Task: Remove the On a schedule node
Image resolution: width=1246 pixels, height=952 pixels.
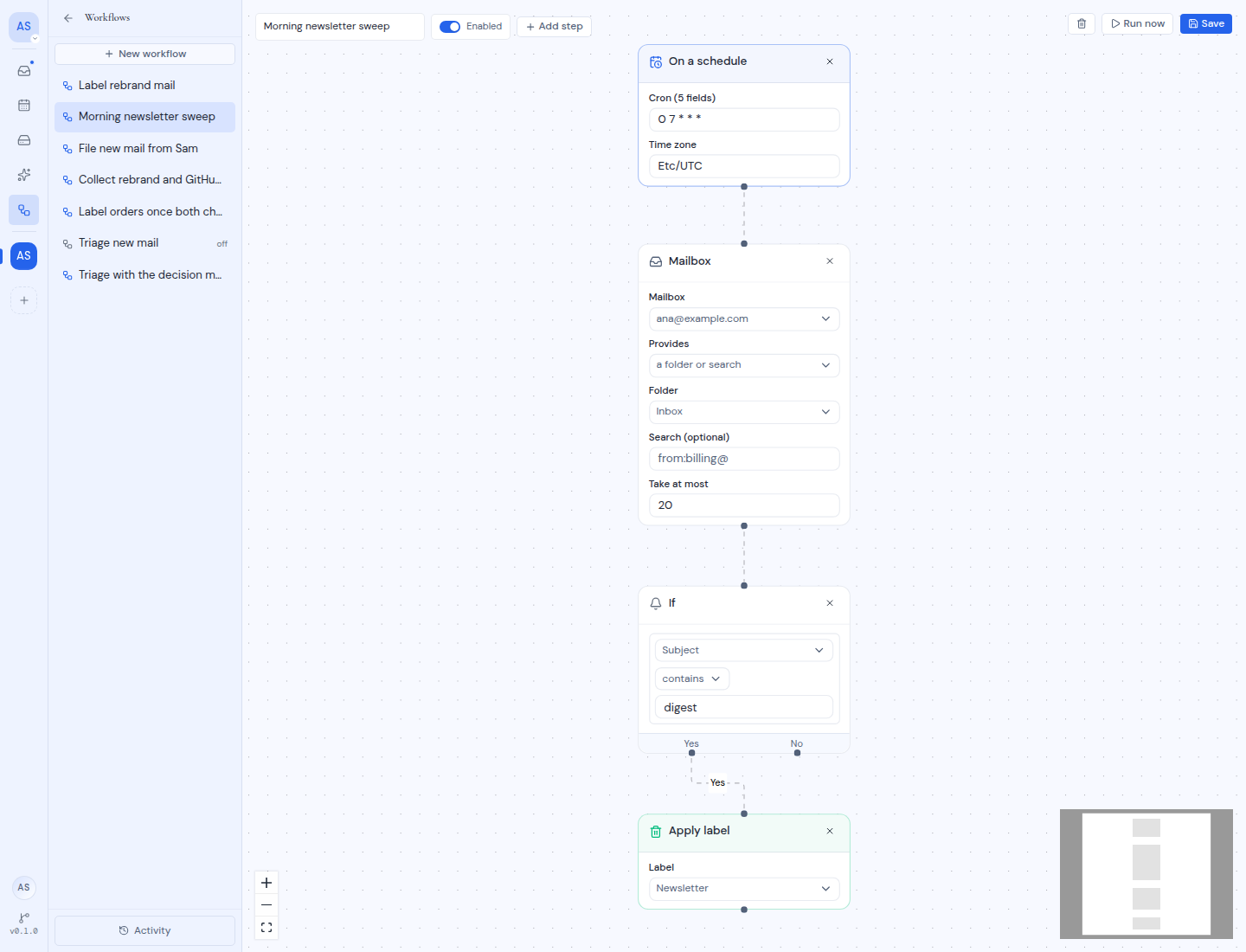Action: point(830,61)
